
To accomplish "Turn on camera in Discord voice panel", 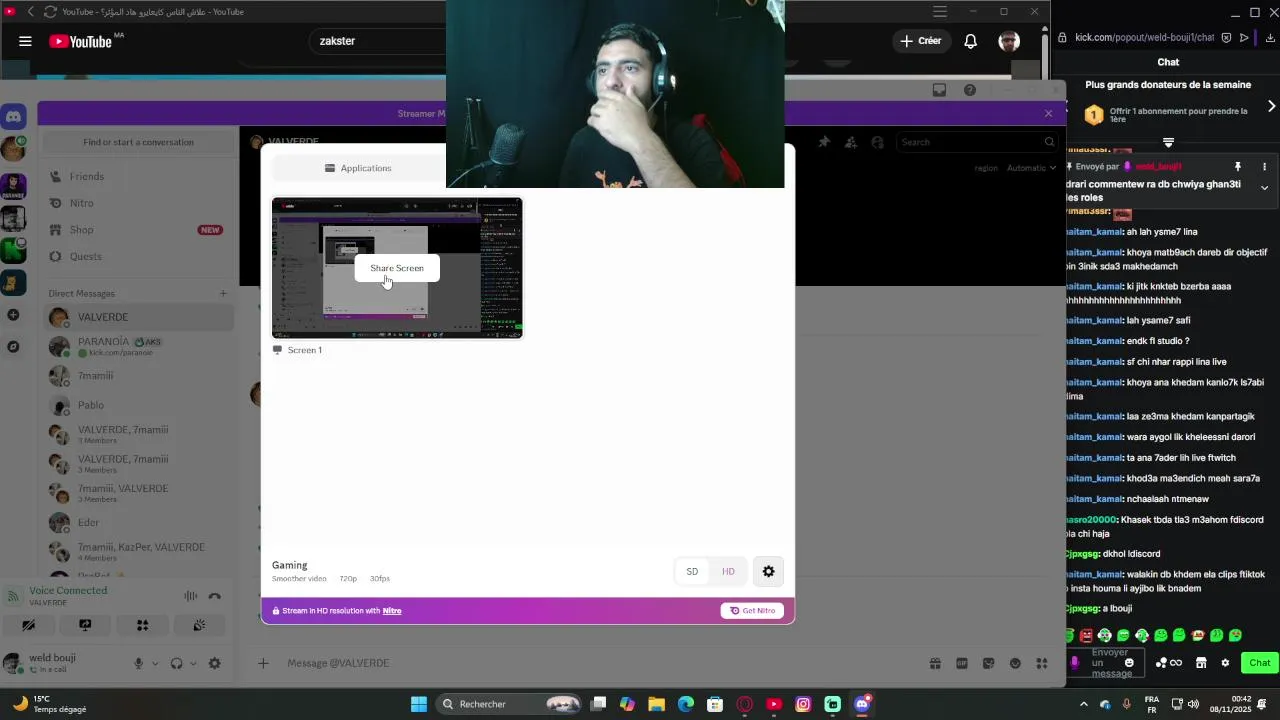I will 29,625.
